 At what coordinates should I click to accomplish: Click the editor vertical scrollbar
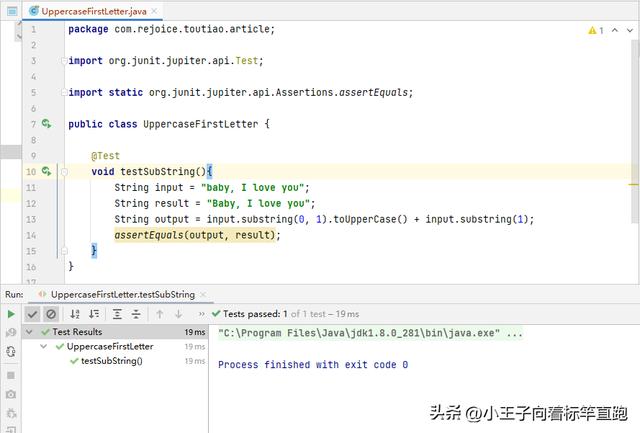635,131
